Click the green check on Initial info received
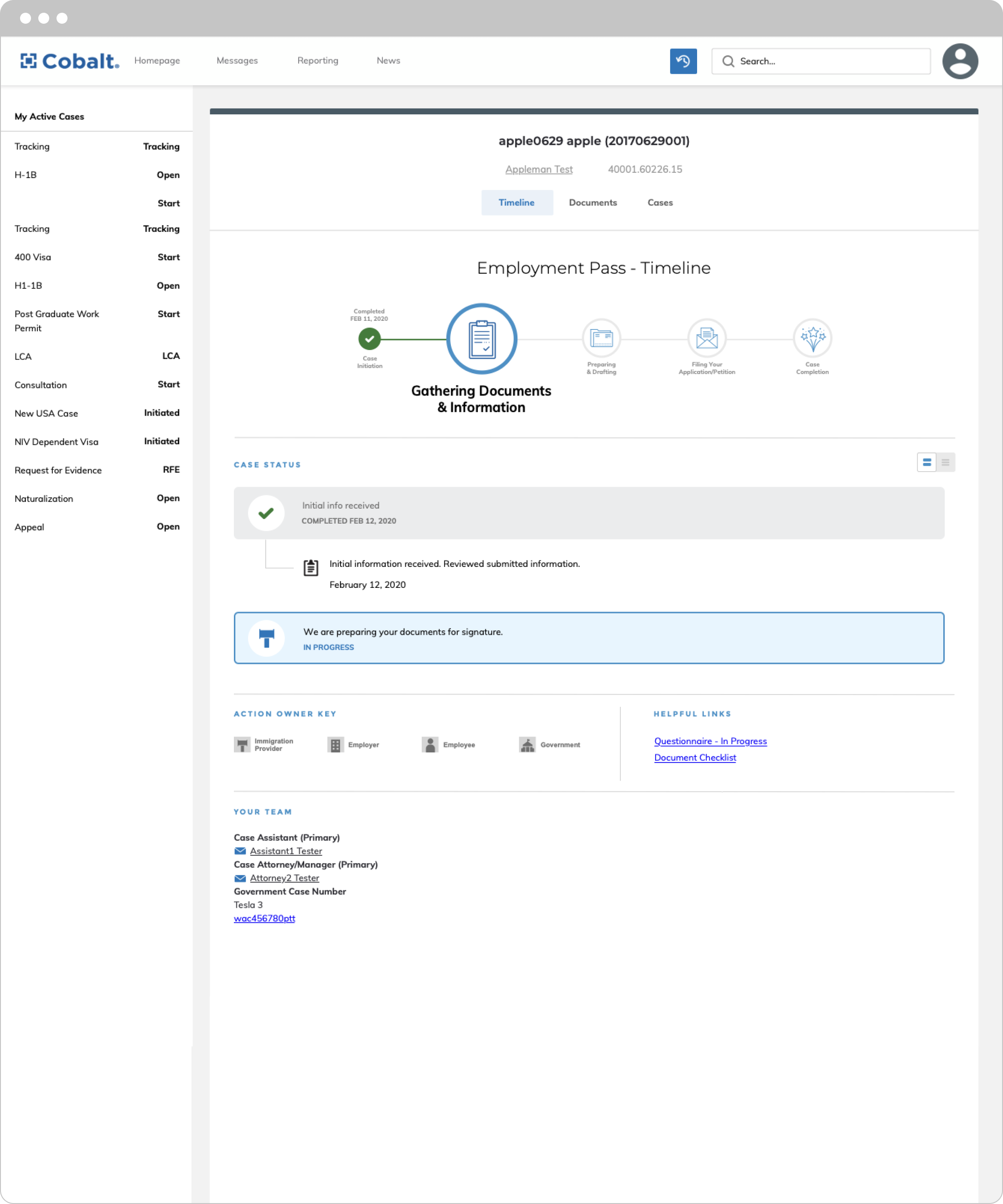 (265, 513)
